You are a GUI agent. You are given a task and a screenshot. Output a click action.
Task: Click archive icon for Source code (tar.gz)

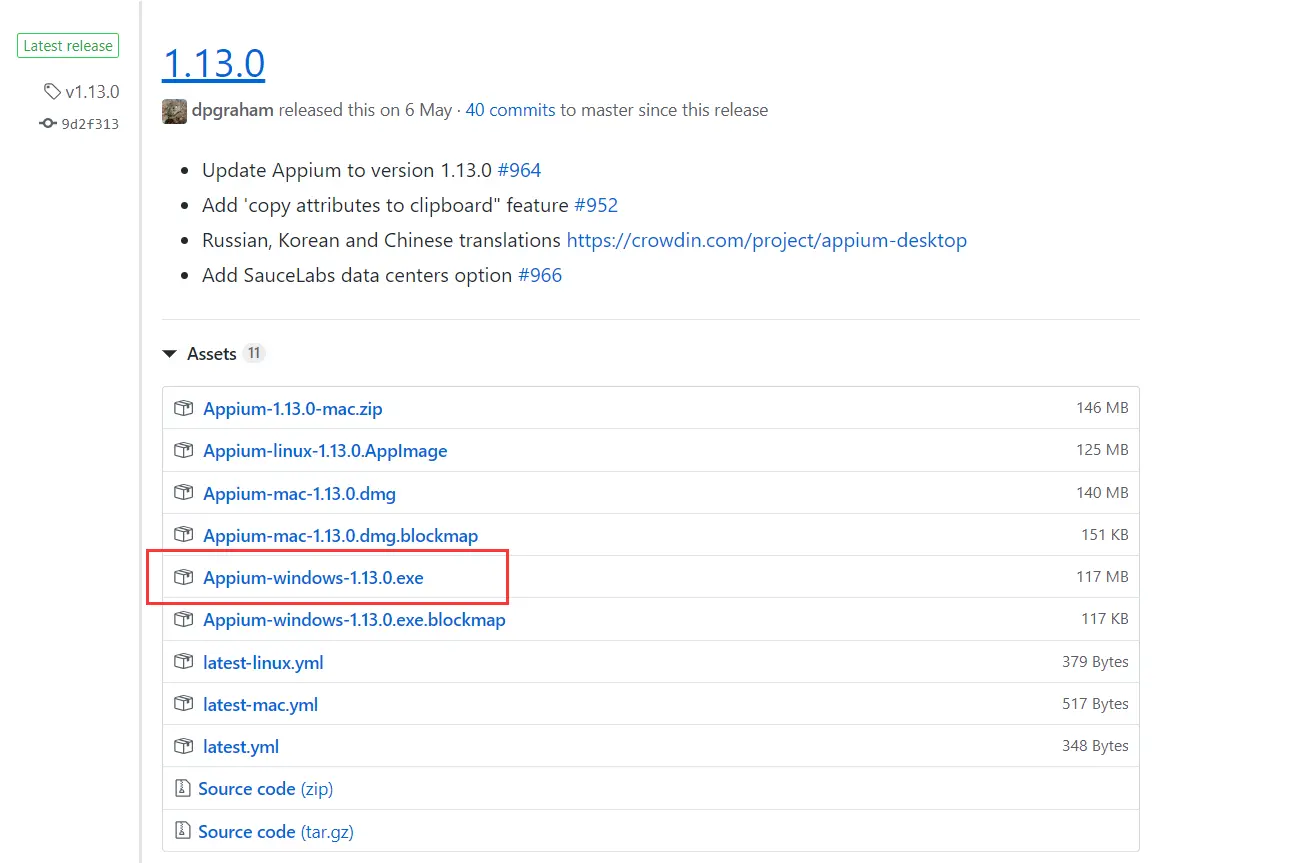(182, 830)
